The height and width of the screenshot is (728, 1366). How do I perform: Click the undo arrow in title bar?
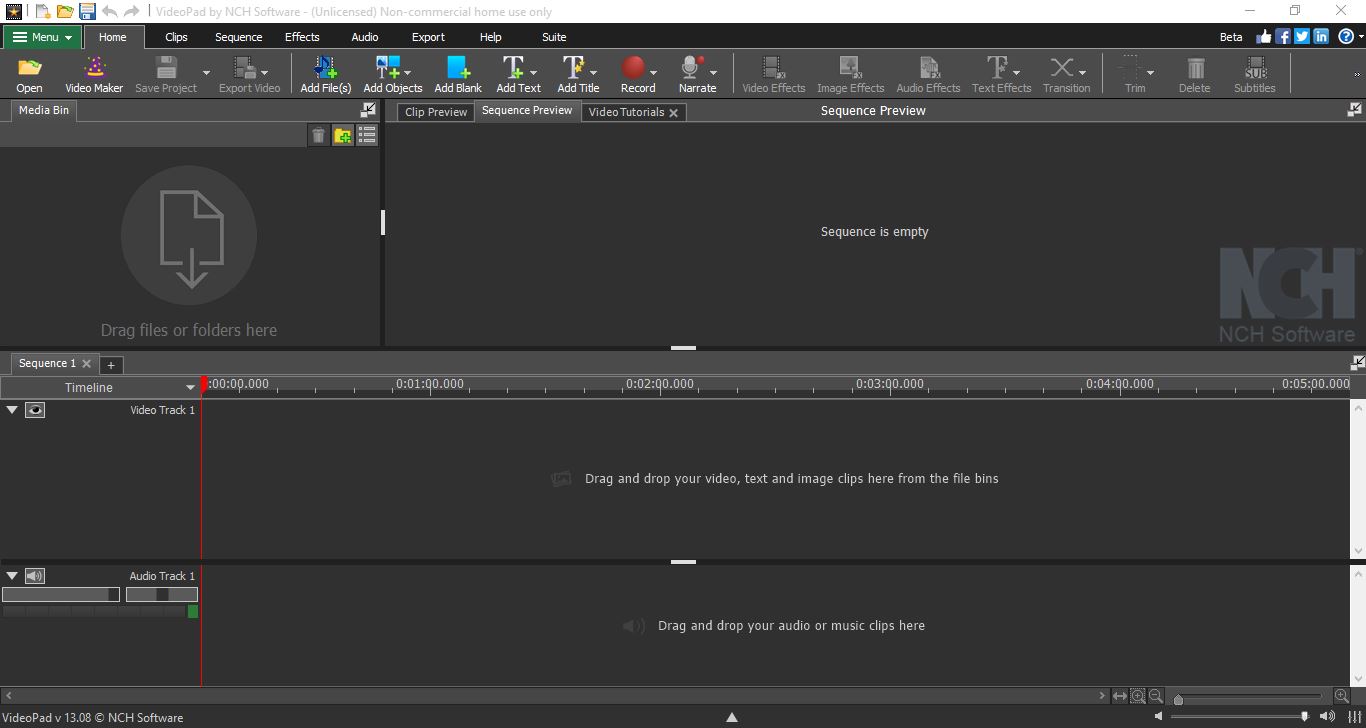coord(110,11)
